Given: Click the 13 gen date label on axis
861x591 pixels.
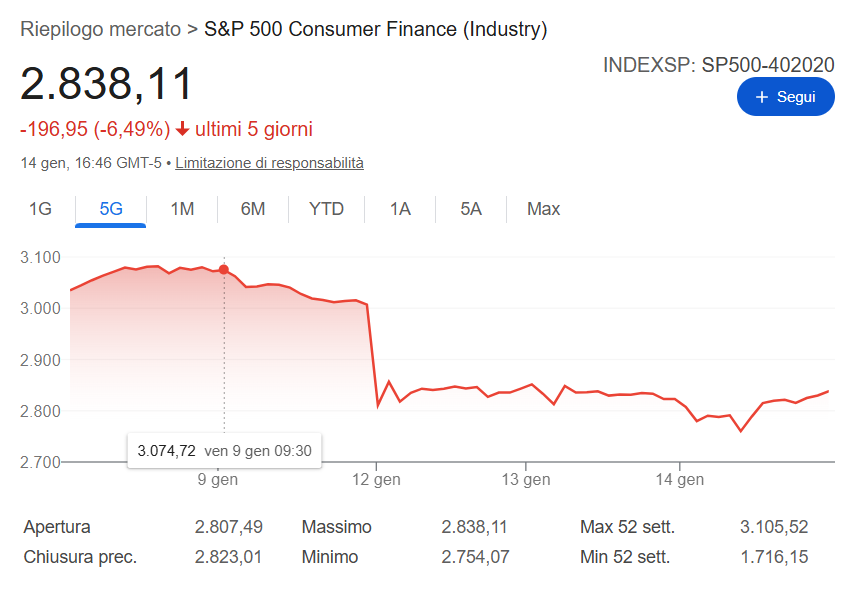Looking at the screenshot, I should coord(526,480).
